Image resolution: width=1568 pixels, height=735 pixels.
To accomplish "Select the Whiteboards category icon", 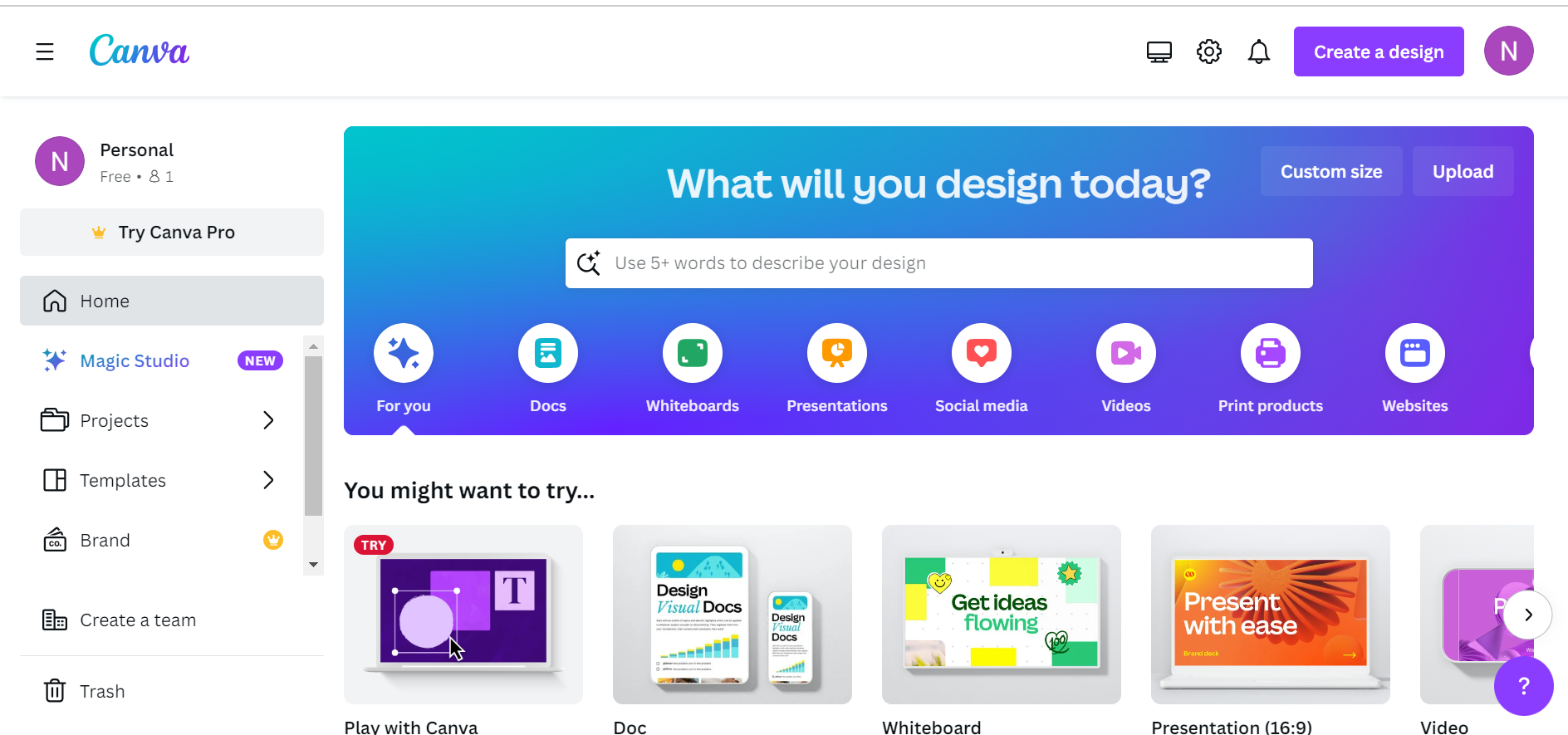I will [x=693, y=353].
